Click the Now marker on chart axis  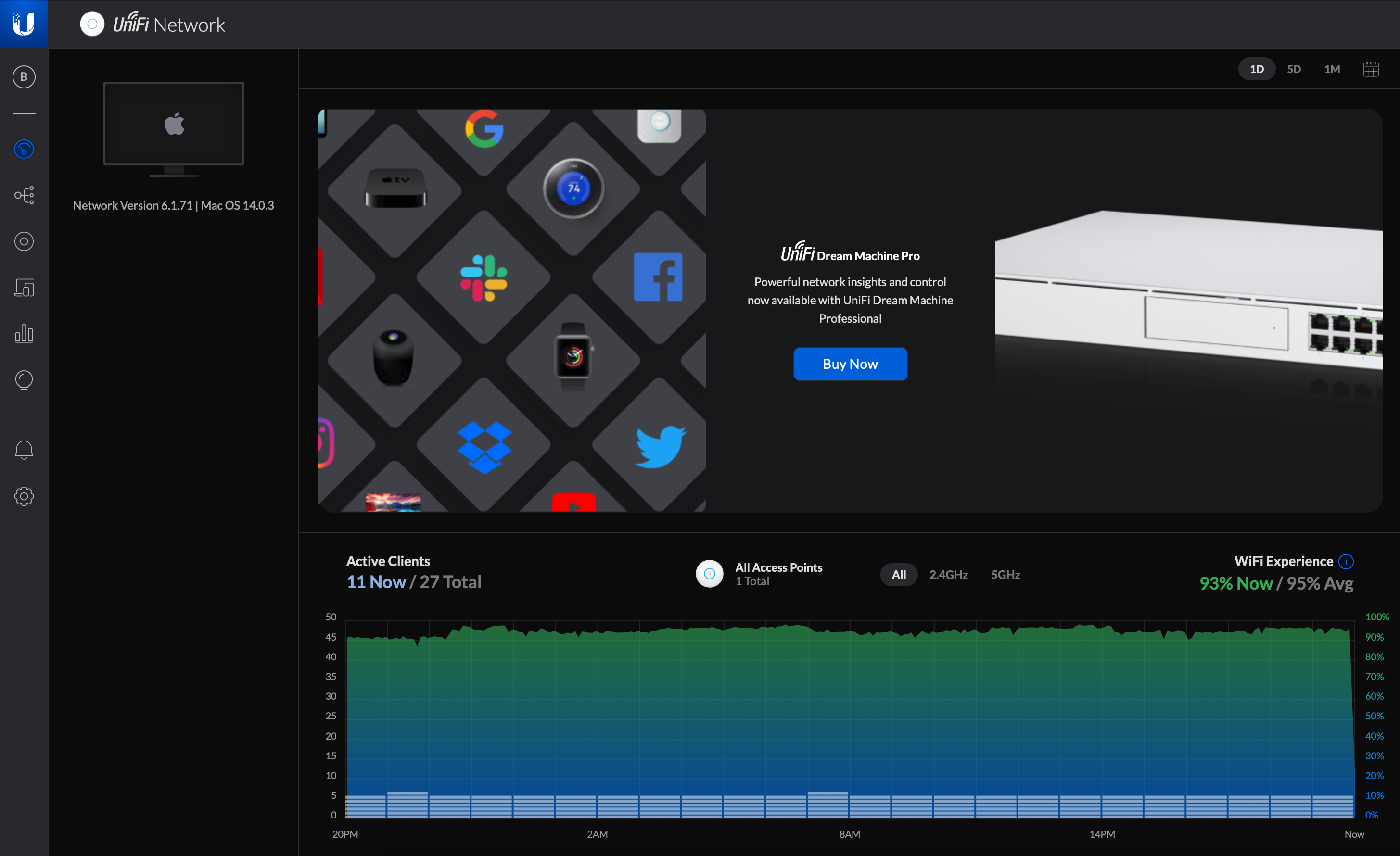[x=1354, y=834]
